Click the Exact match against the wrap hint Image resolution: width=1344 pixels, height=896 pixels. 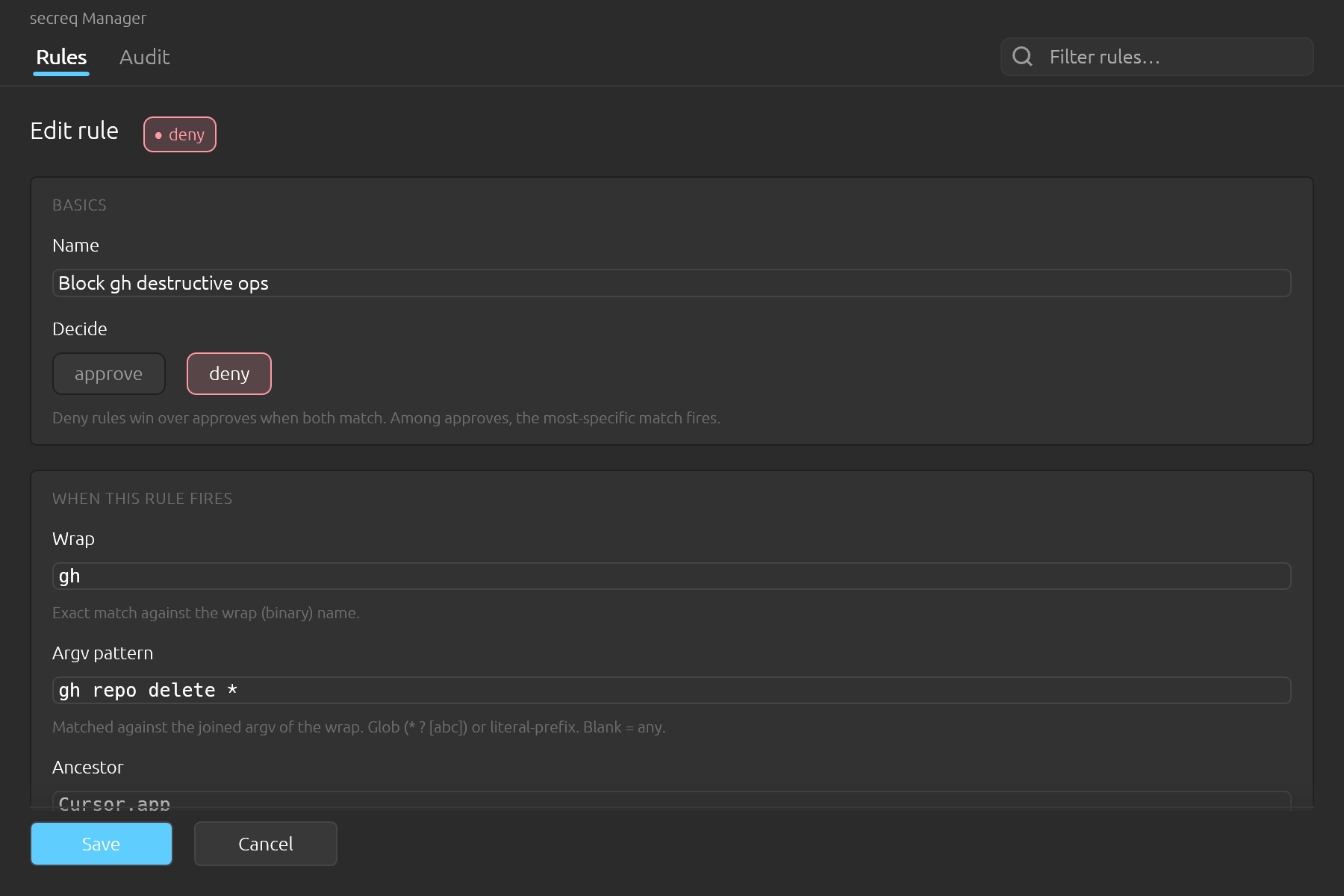click(x=206, y=613)
